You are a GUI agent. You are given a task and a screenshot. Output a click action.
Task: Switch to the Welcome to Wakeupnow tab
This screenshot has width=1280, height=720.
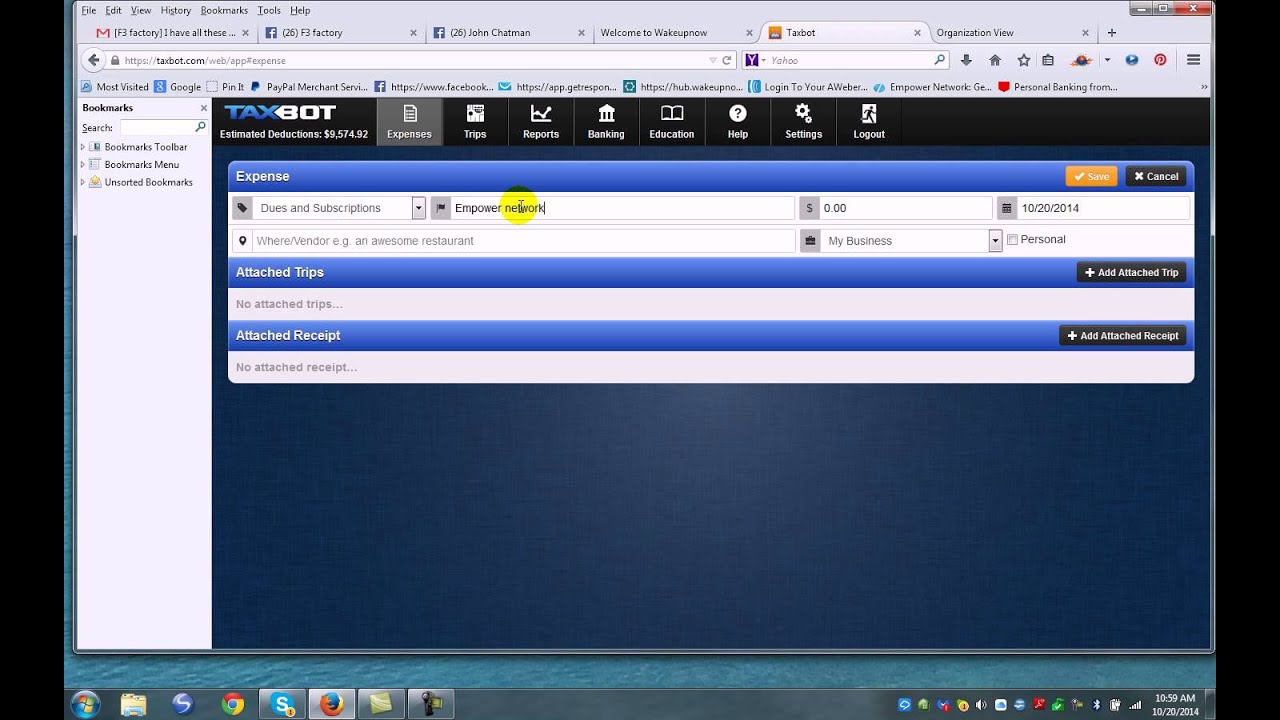click(x=674, y=32)
